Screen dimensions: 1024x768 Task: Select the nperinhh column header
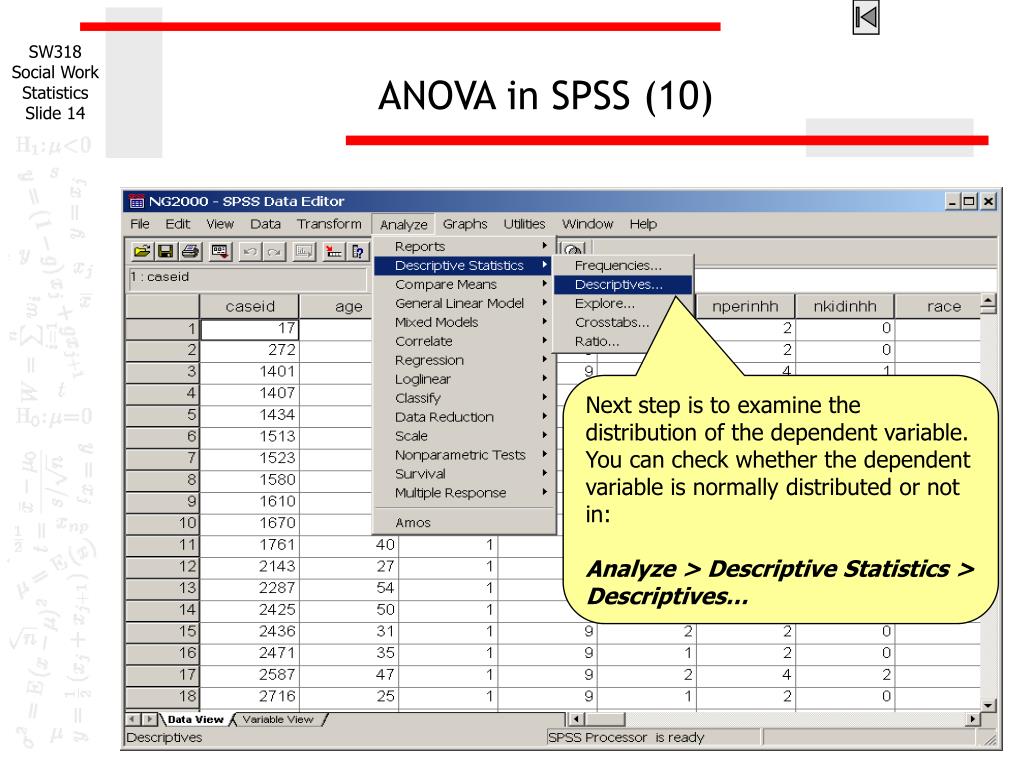[x=745, y=306]
